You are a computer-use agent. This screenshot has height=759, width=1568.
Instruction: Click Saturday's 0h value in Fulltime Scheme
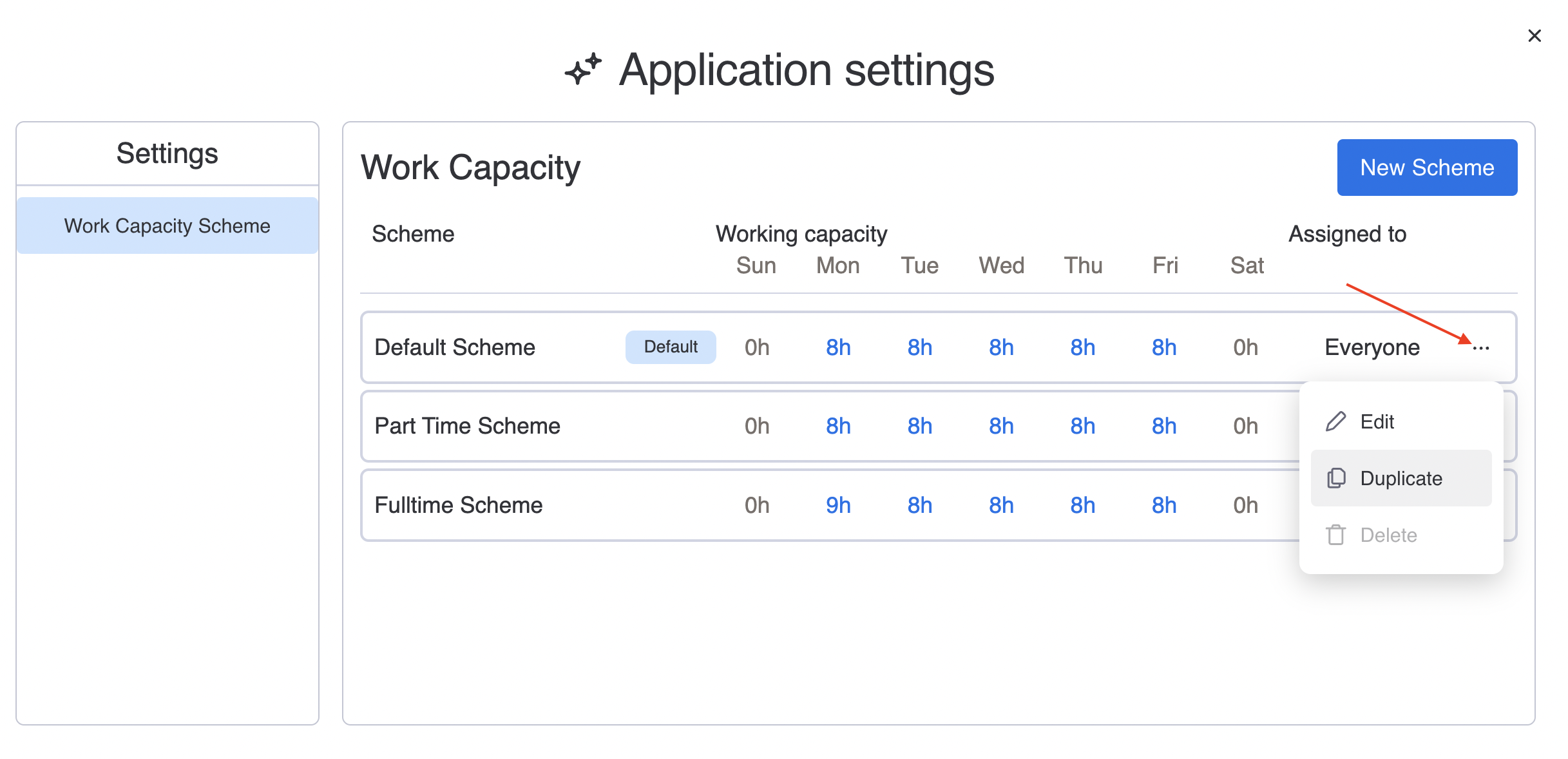1245,505
